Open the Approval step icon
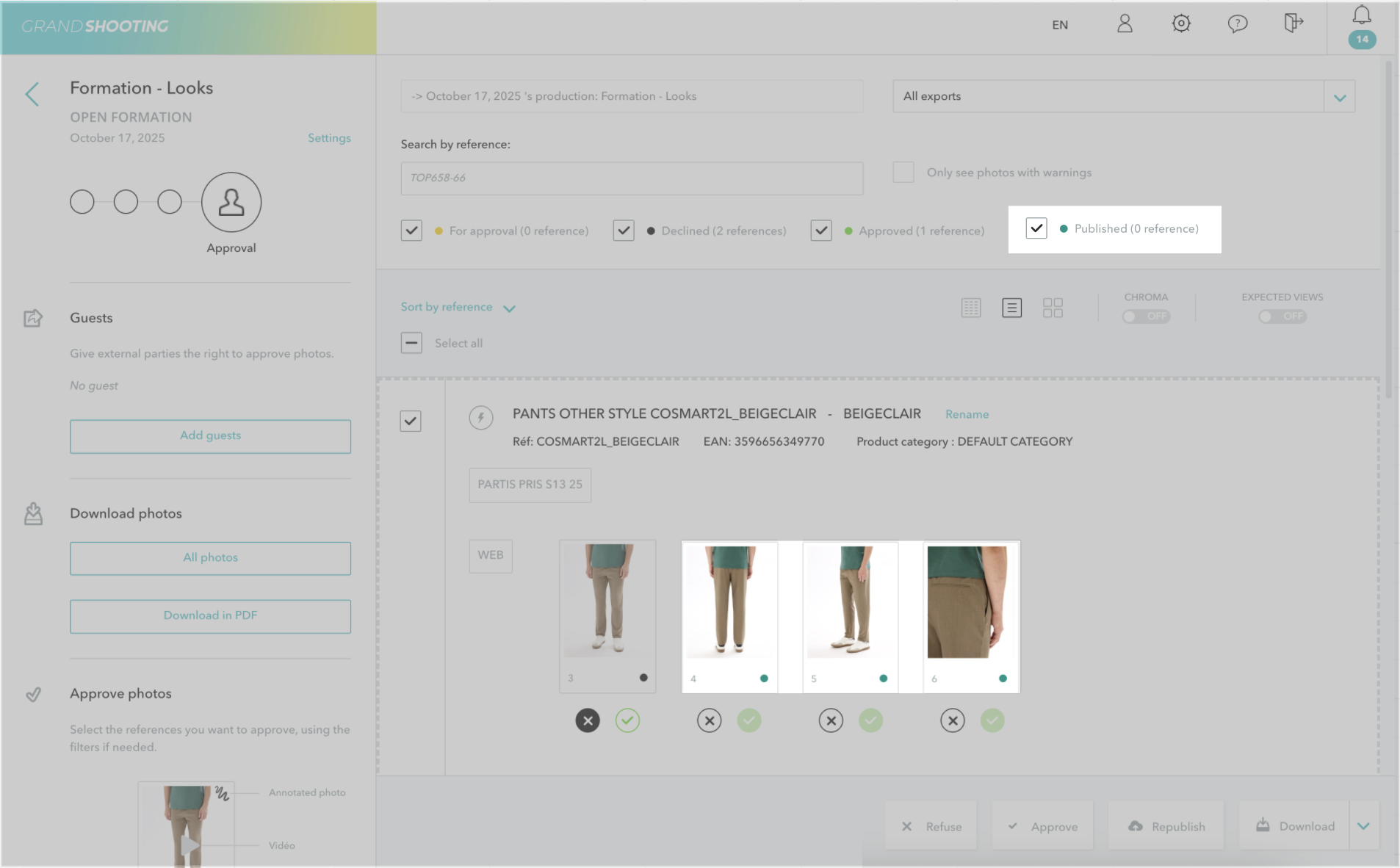This screenshot has width=1400, height=868. point(231,202)
